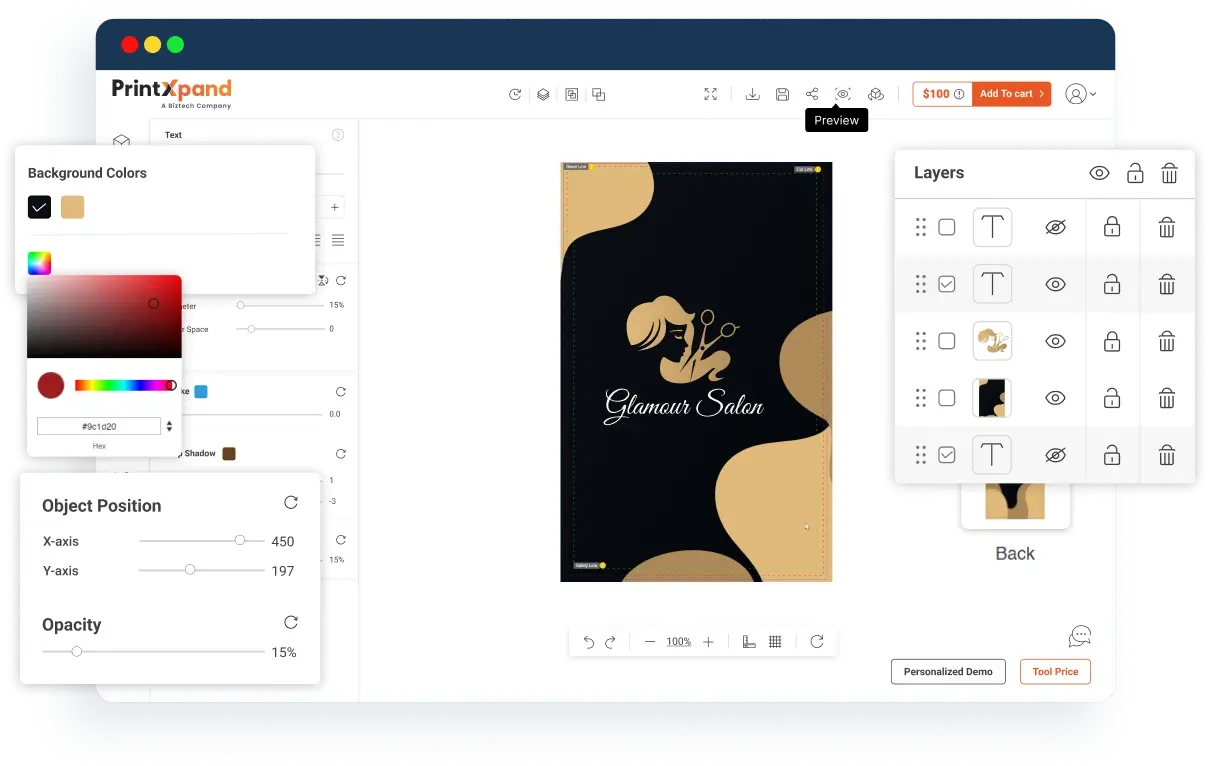Hide the second text layer
1209x766 pixels.
point(1055,285)
